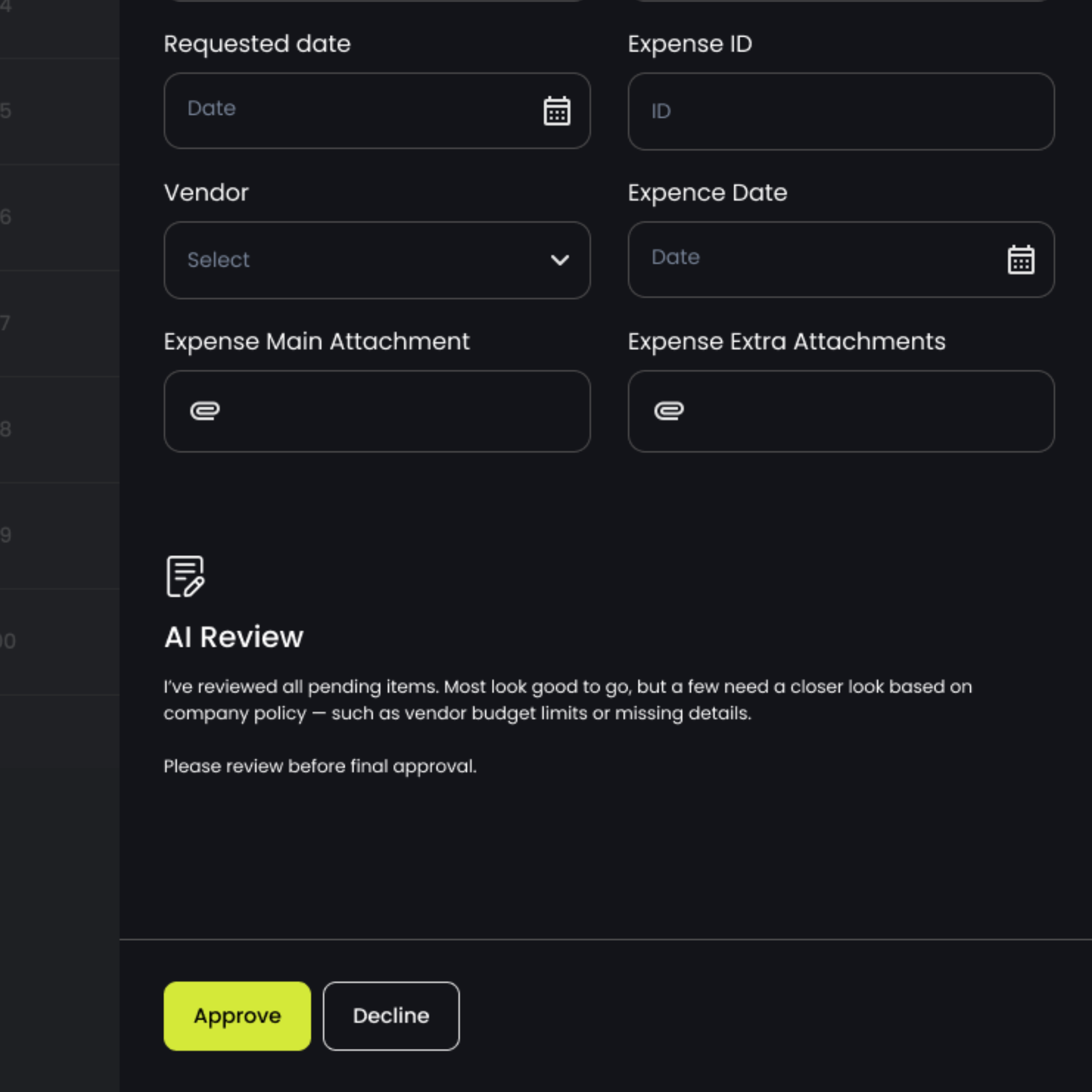Click the AI Review note-and-pencil icon
Screen dimensions: 1092x1092
pyautogui.click(x=185, y=576)
